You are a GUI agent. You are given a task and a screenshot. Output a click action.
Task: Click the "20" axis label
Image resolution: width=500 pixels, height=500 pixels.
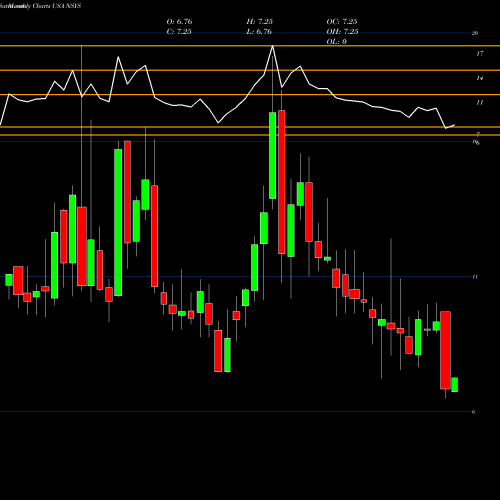coord(475,33)
